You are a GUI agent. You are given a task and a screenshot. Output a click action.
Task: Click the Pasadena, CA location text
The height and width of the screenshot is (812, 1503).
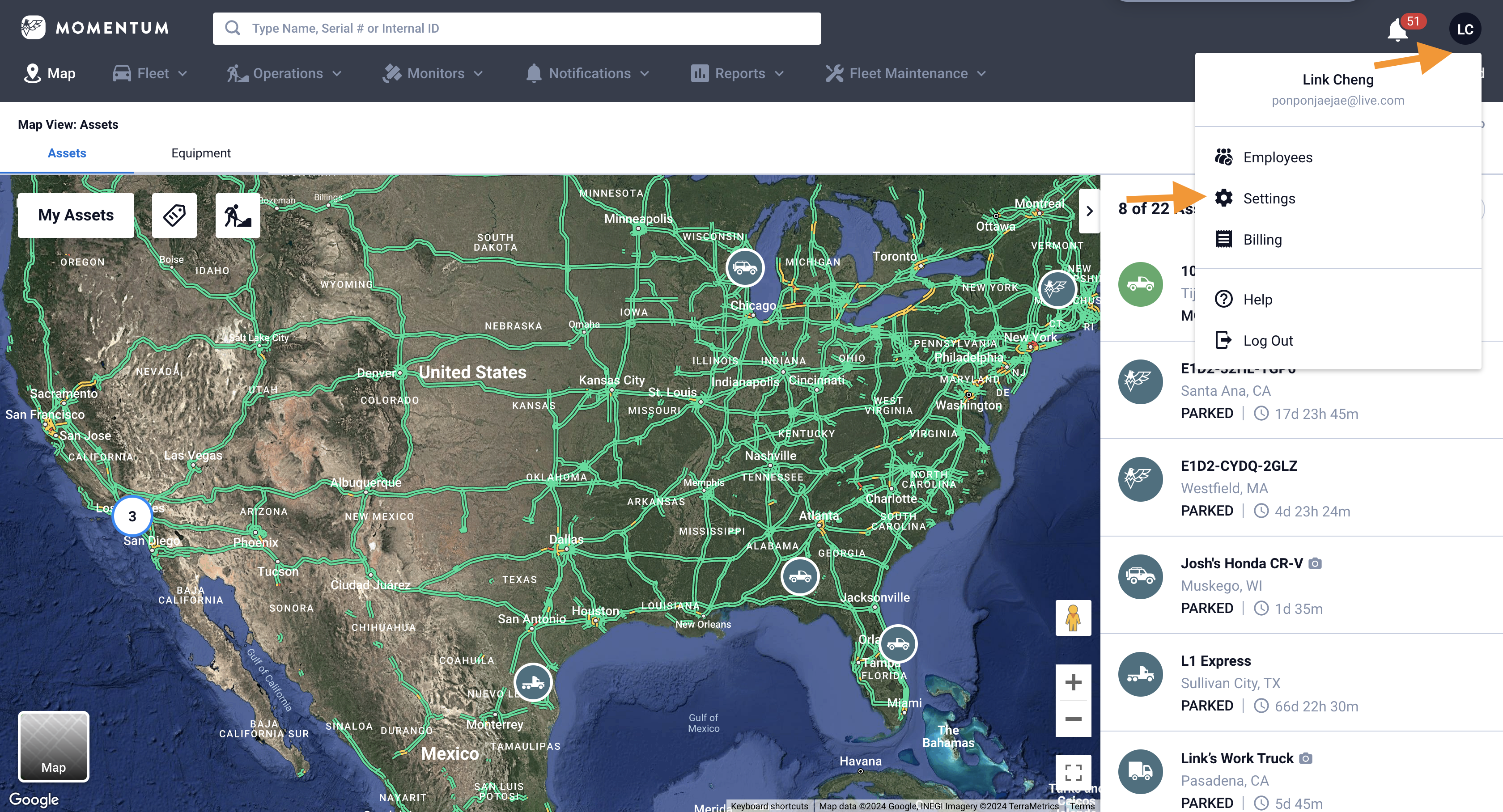(1225, 781)
